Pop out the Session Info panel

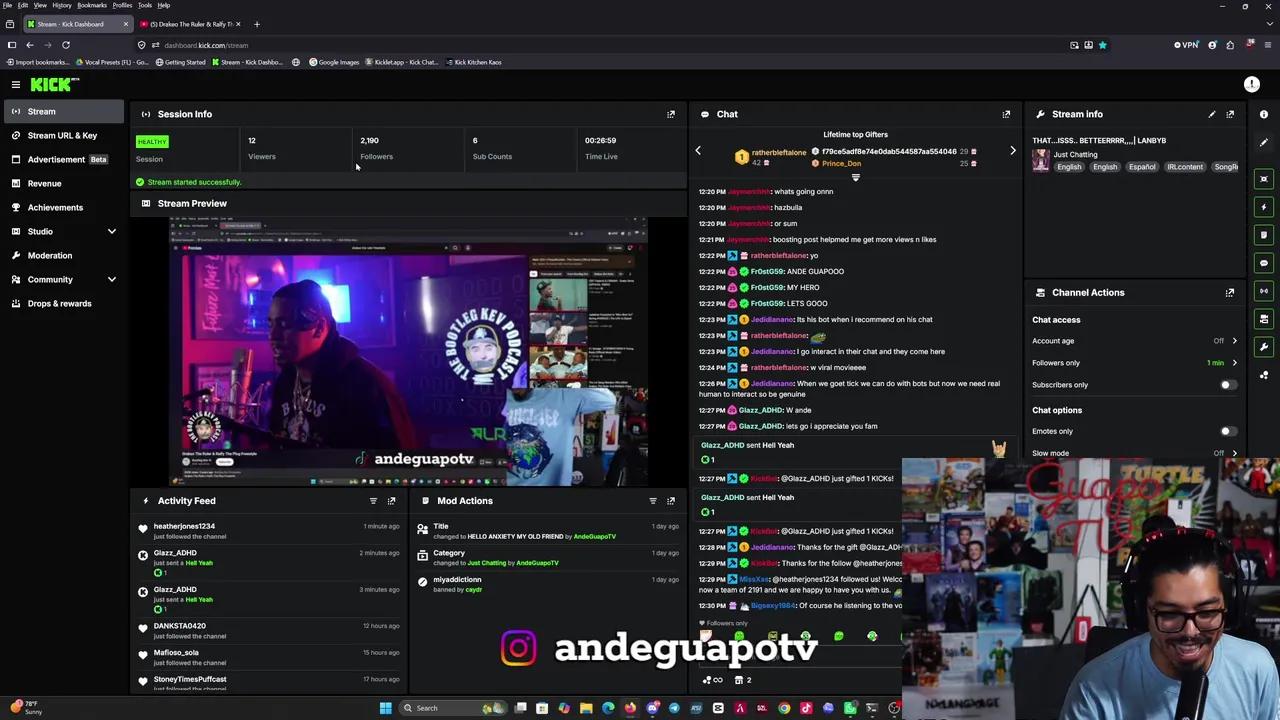coord(671,114)
